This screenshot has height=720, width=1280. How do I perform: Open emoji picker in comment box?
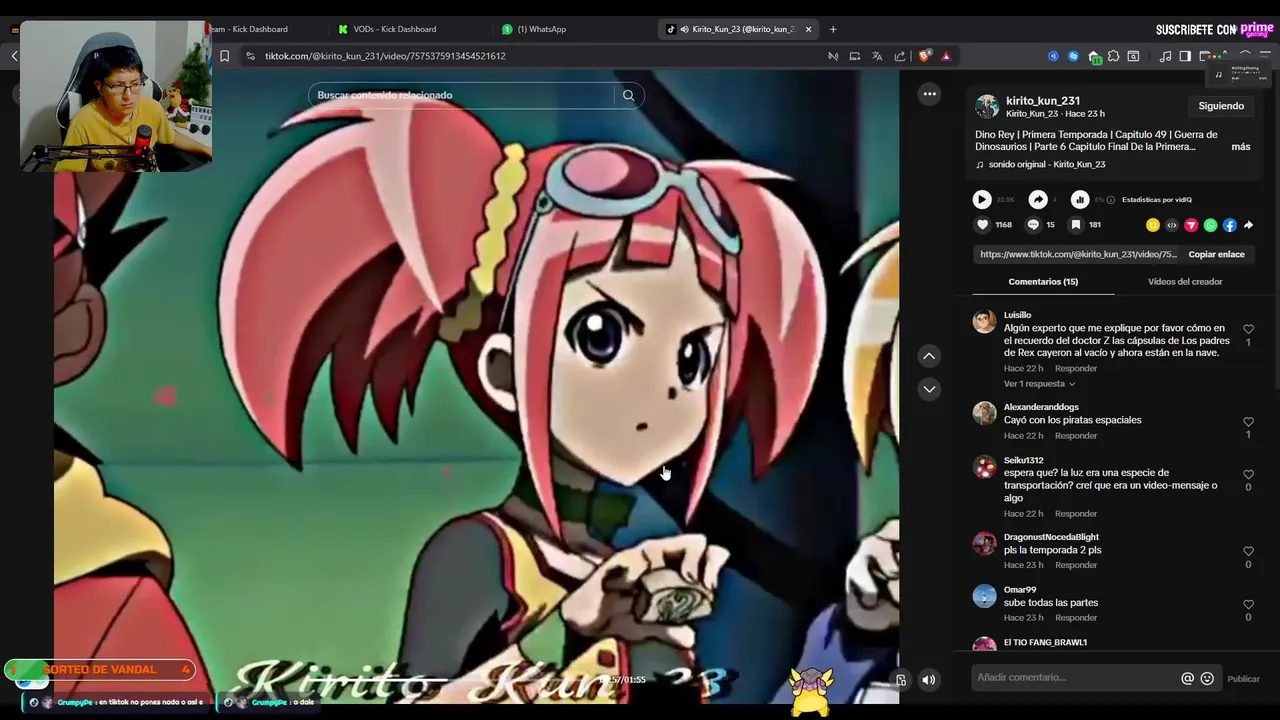[1207, 678]
